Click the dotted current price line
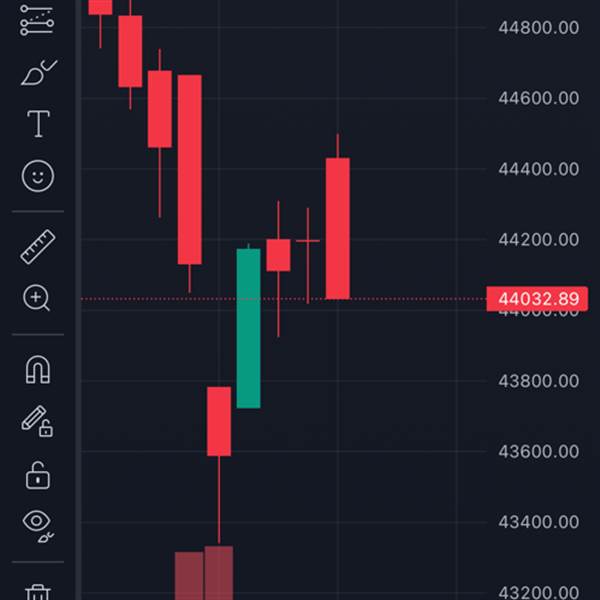This screenshot has height=600, width=600. [283, 299]
